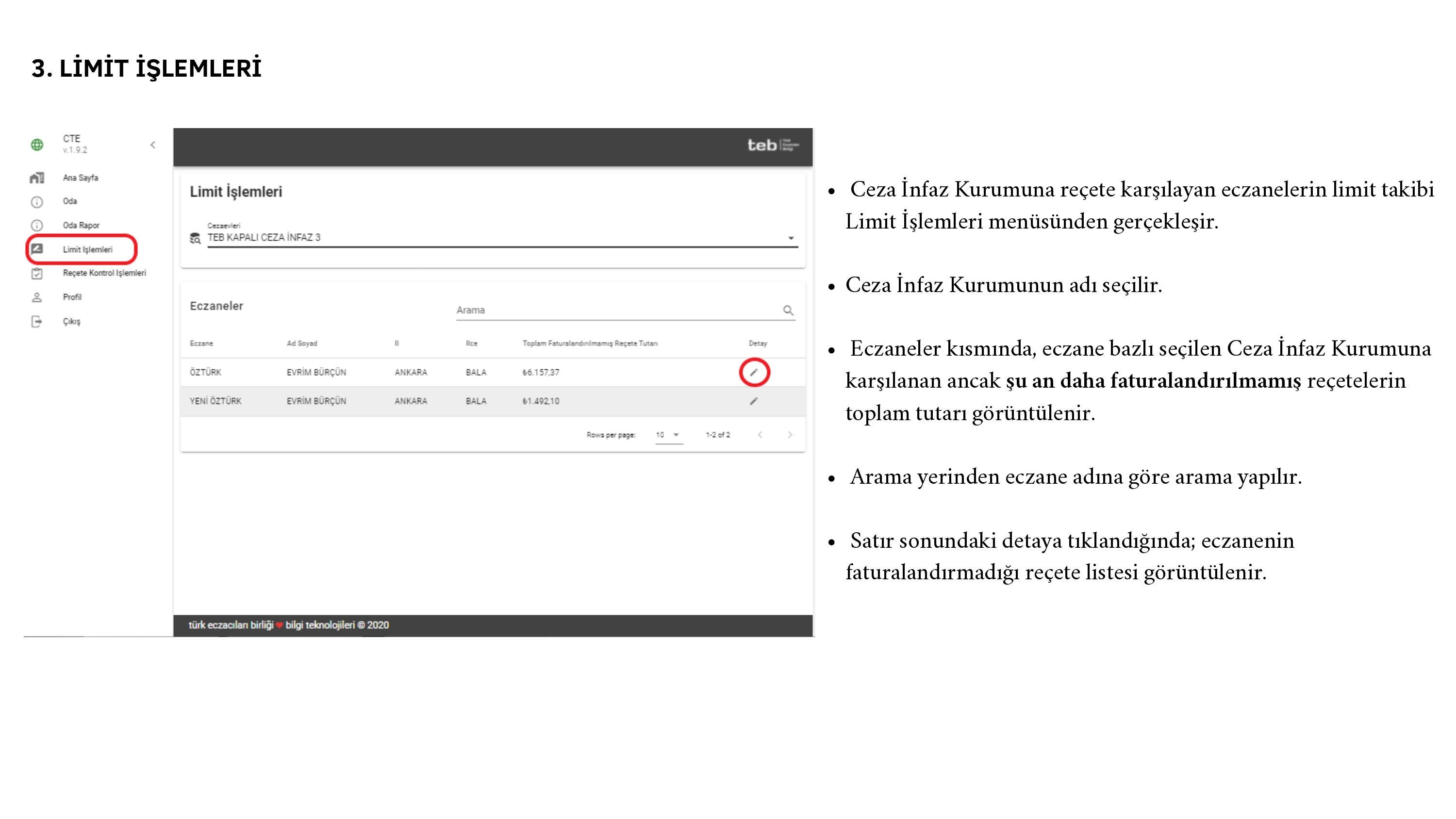This screenshot has height=819, width=1456.
Task: Sort by the İlçe column header
Action: click(471, 343)
